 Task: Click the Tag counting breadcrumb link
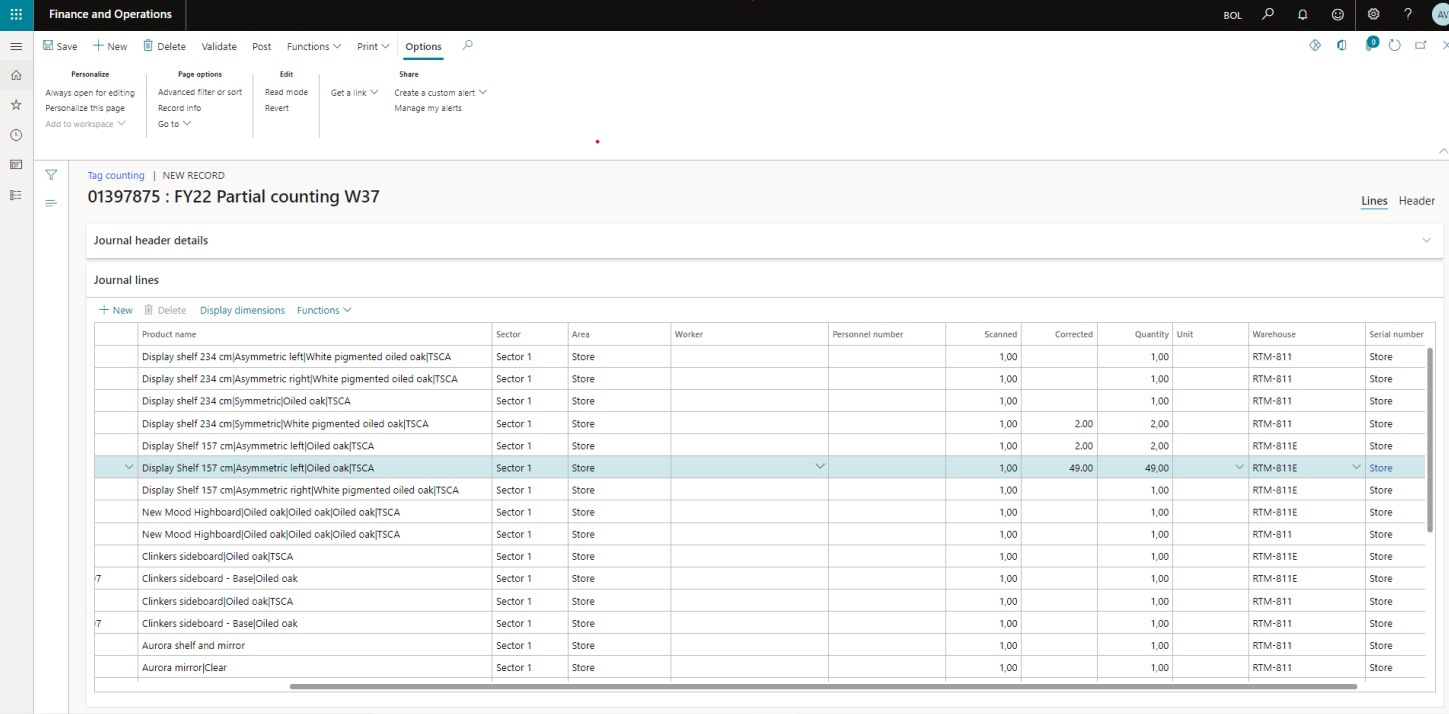[116, 176]
